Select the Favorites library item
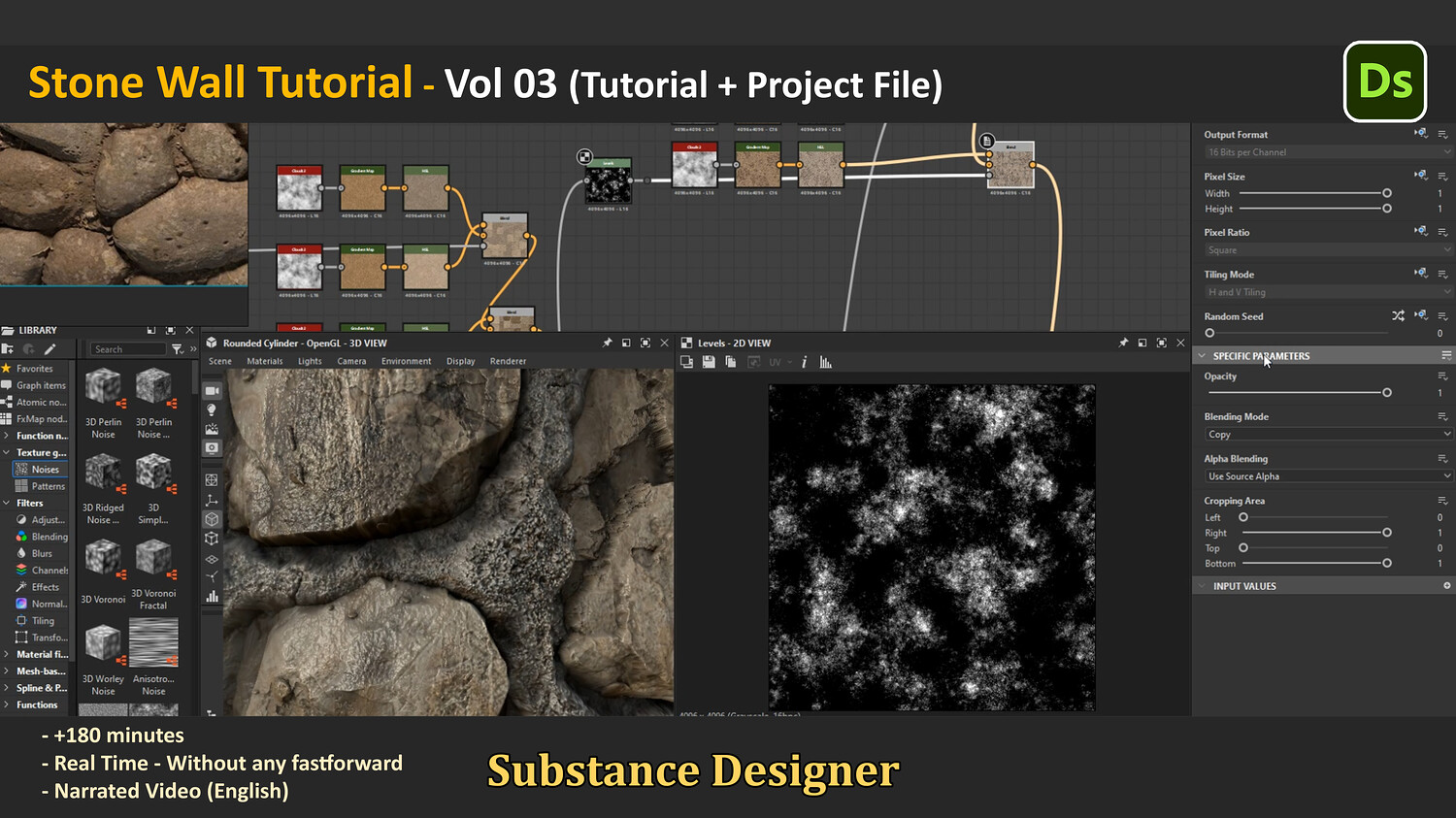 pyautogui.click(x=34, y=369)
